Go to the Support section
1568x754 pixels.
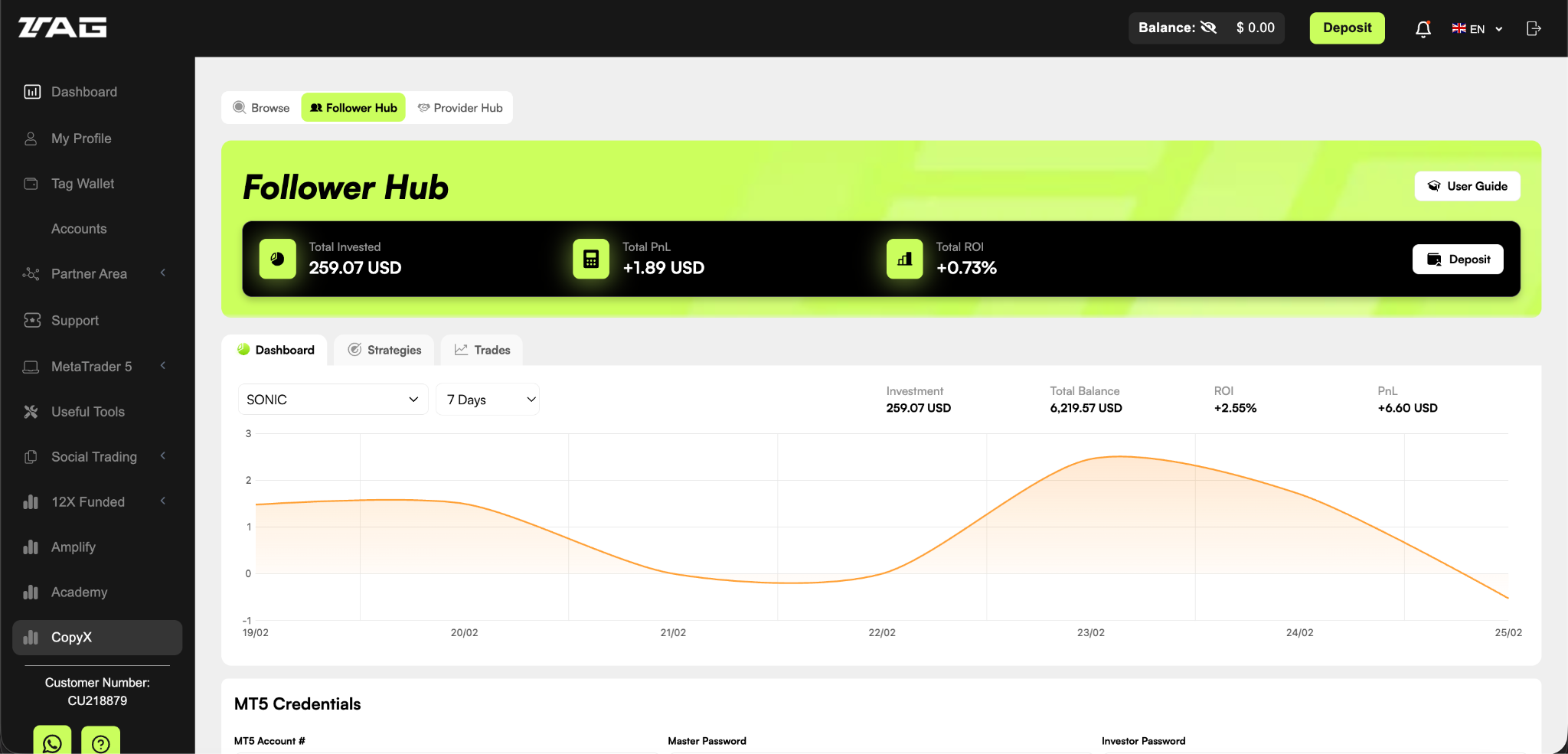click(75, 320)
